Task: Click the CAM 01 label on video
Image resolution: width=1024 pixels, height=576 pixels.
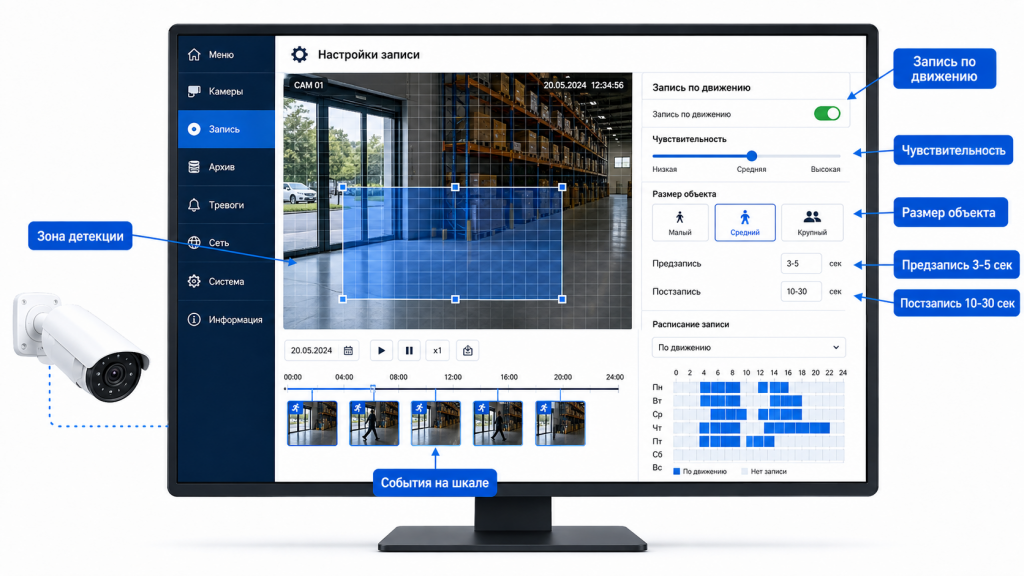Action: [308, 85]
